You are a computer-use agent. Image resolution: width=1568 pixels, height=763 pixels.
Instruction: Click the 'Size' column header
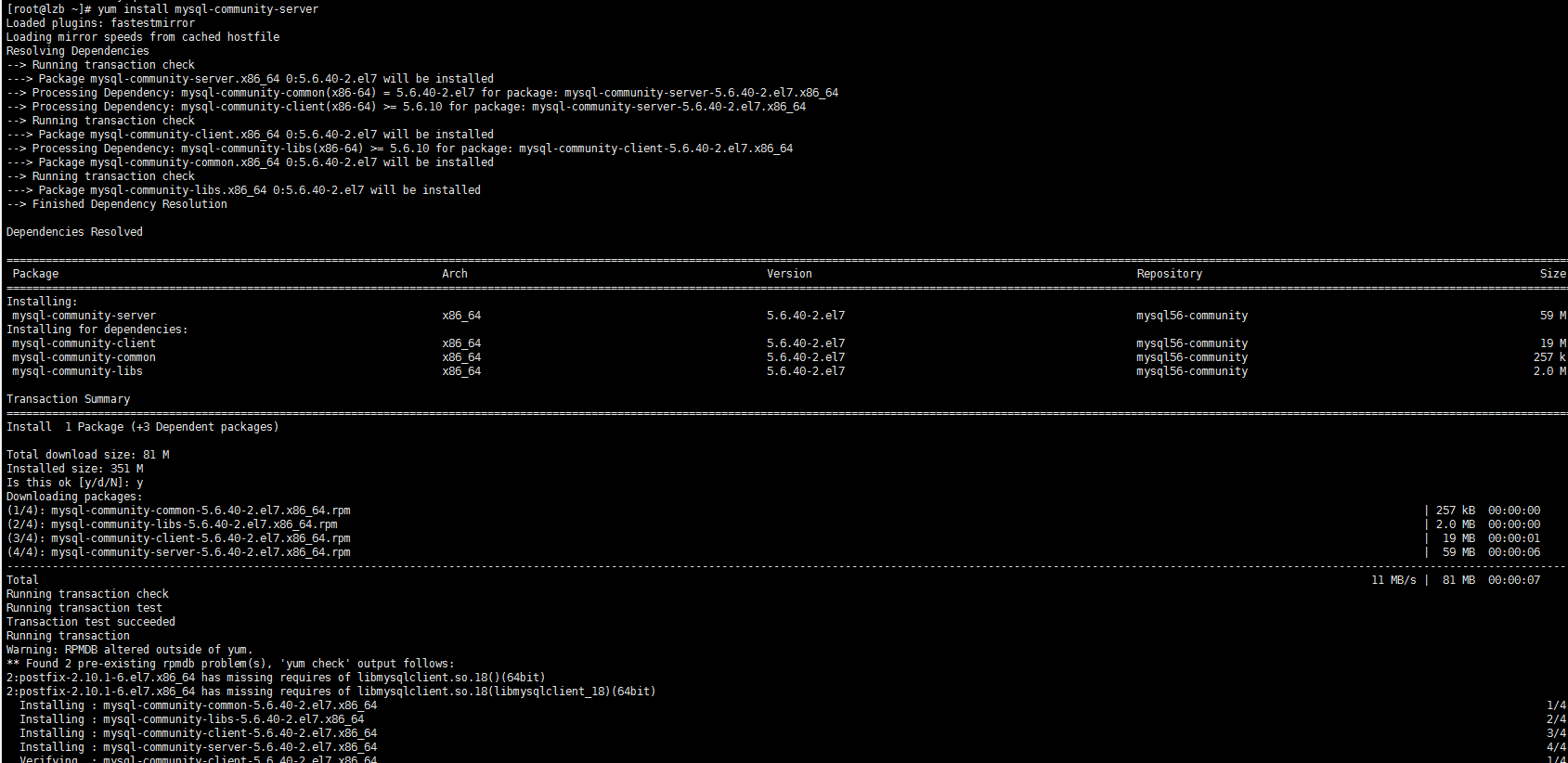1553,274
